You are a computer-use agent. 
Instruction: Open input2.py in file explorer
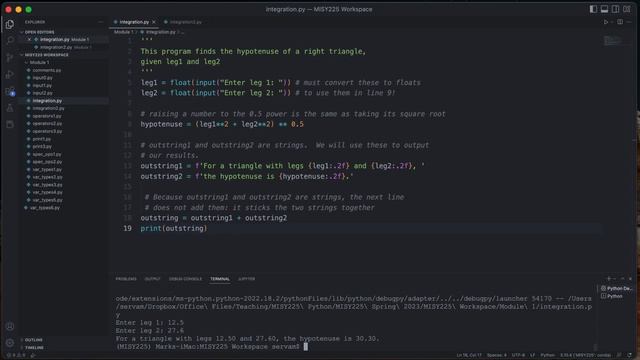[x=42, y=93]
